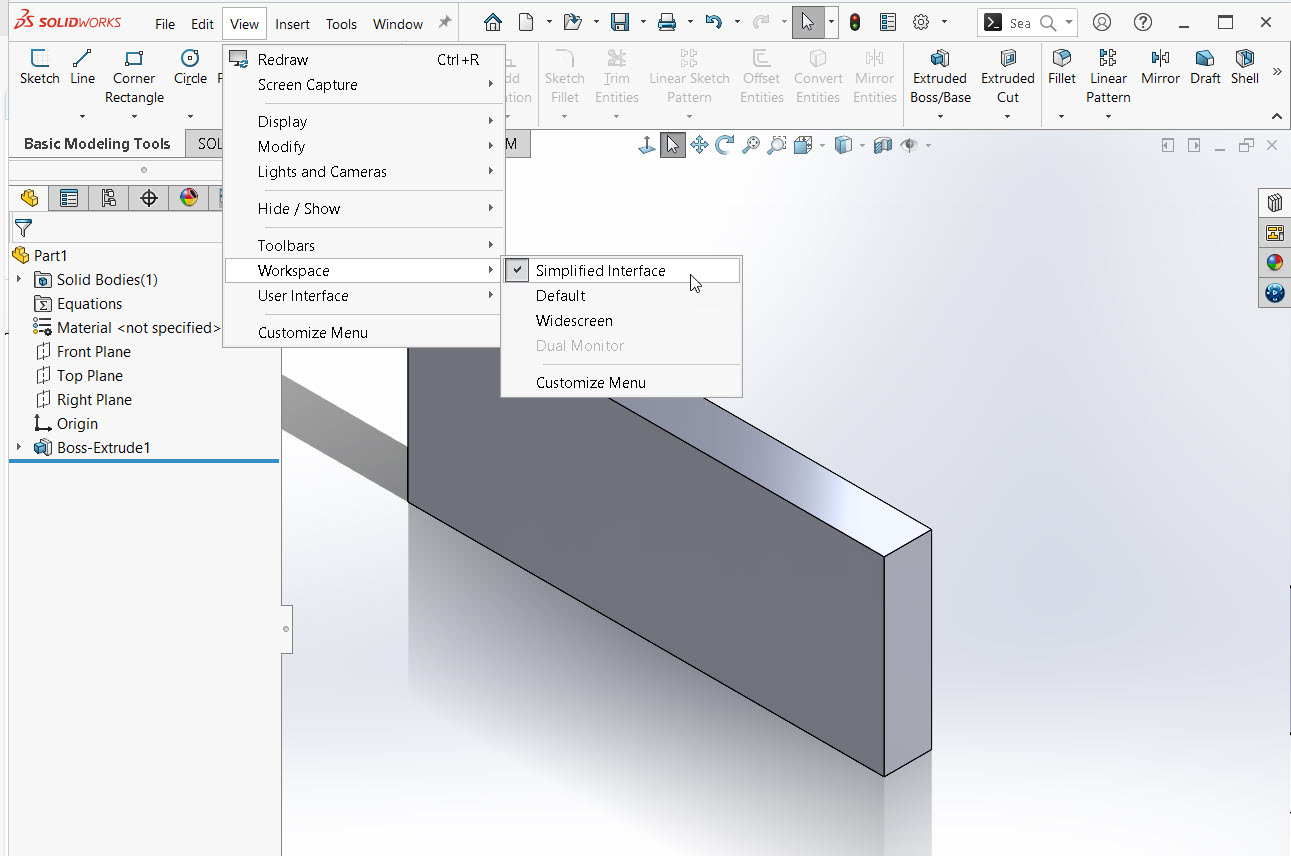Click Customize Menu in the Workspace submenu
Screen dimensions: 1291x856
pyautogui.click(x=591, y=382)
